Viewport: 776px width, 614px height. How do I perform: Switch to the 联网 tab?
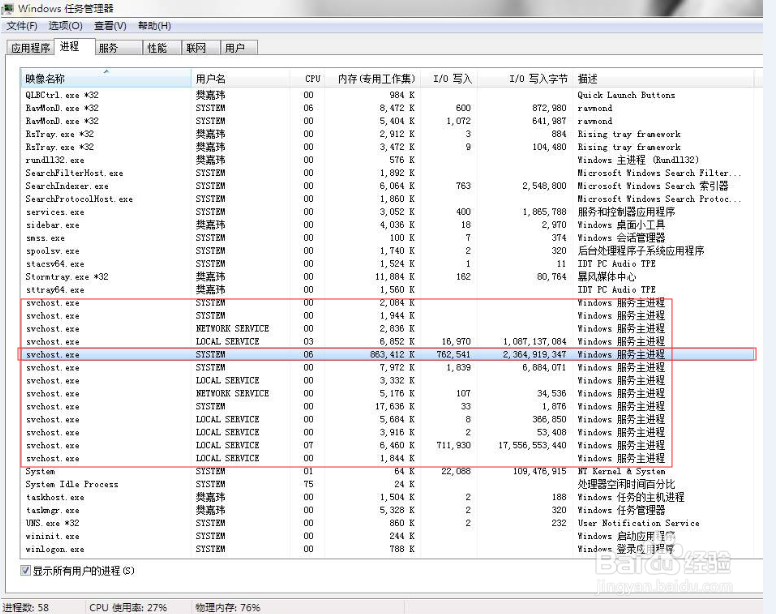[200, 48]
